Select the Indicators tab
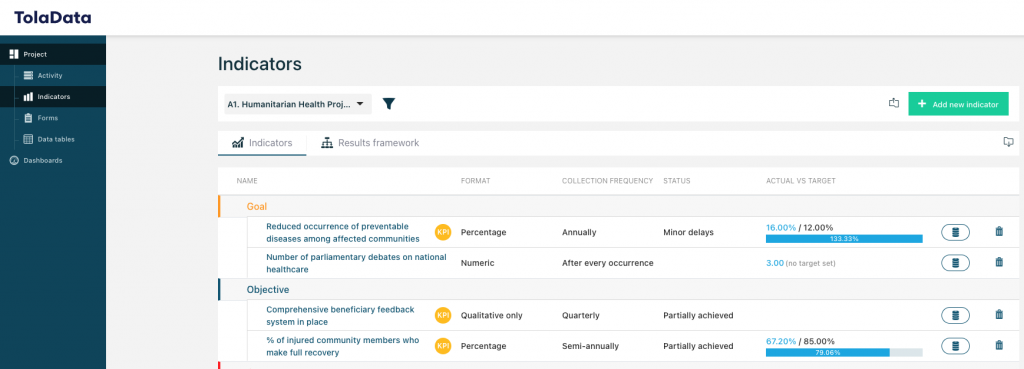The height and width of the screenshot is (369, 1024). (262, 142)
